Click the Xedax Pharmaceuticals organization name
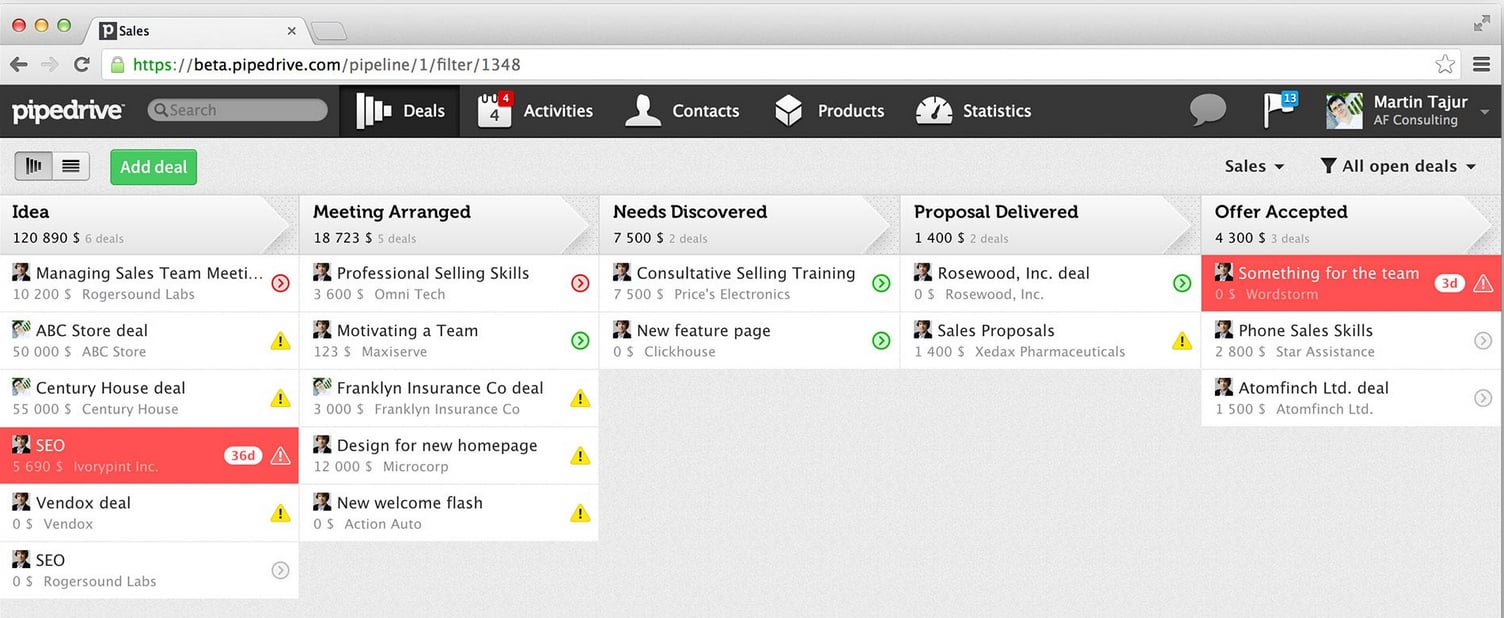 1050,352
